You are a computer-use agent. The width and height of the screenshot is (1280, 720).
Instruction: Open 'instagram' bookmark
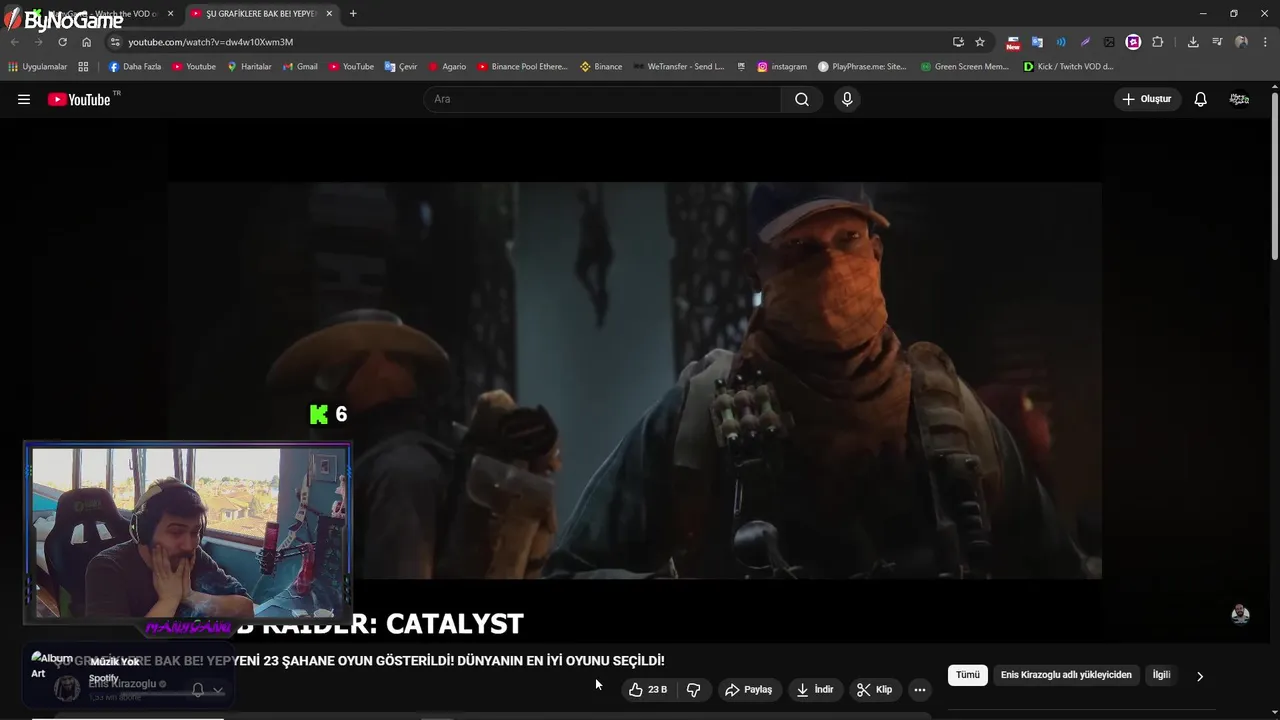782,67
